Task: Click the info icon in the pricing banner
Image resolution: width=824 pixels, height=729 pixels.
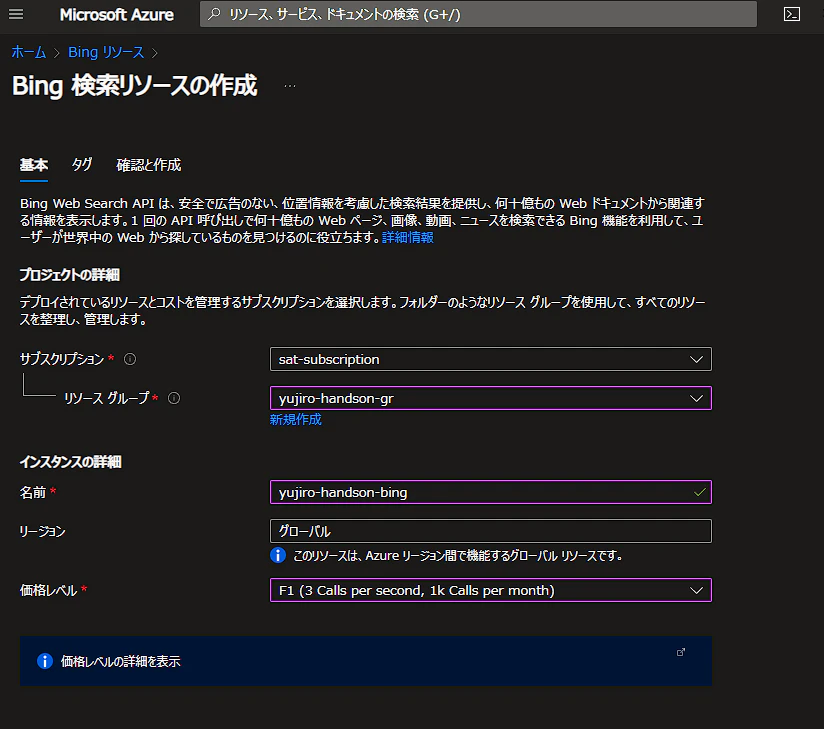Action: 45,661
